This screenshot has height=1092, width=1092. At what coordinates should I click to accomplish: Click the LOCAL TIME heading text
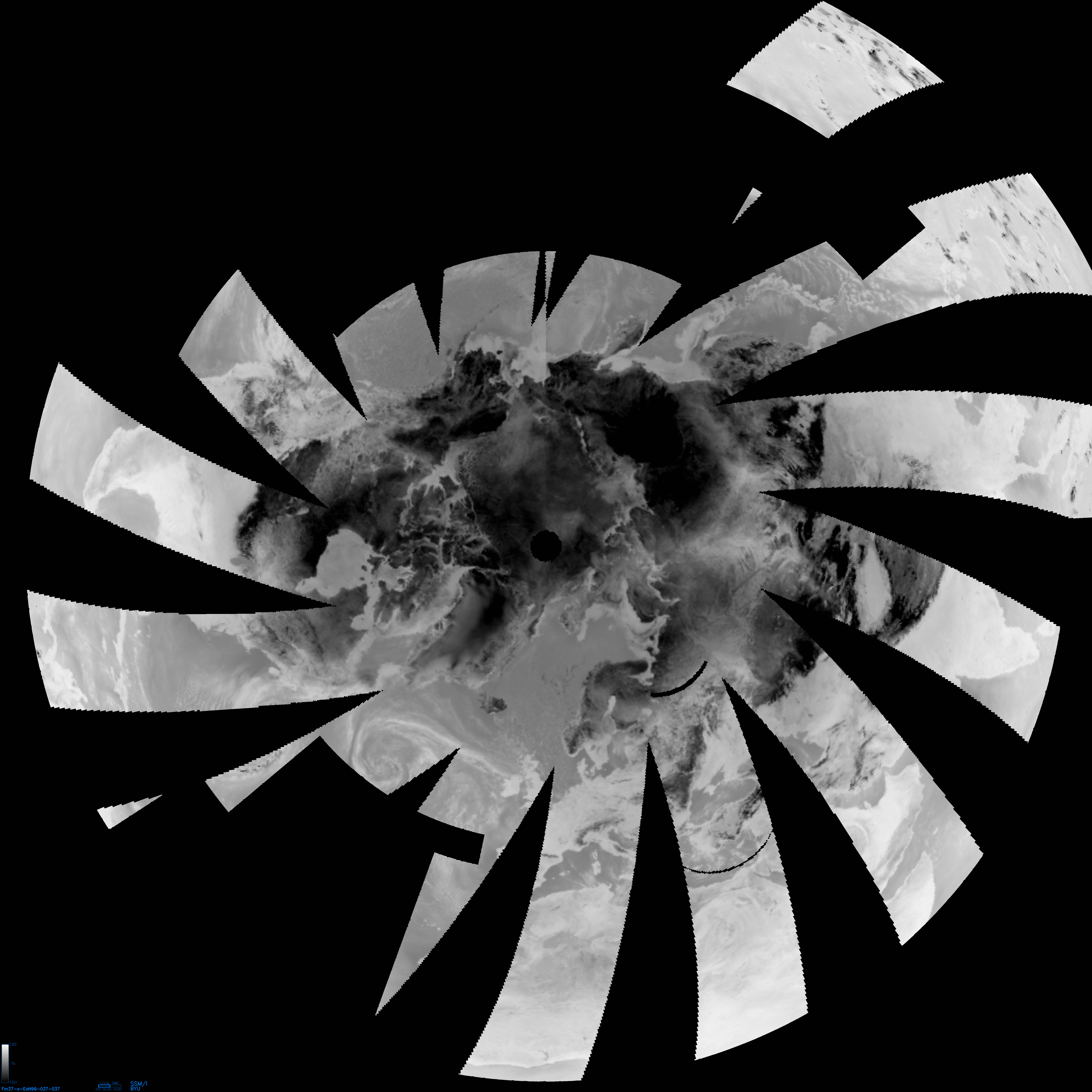click(x=110, y=1083)
